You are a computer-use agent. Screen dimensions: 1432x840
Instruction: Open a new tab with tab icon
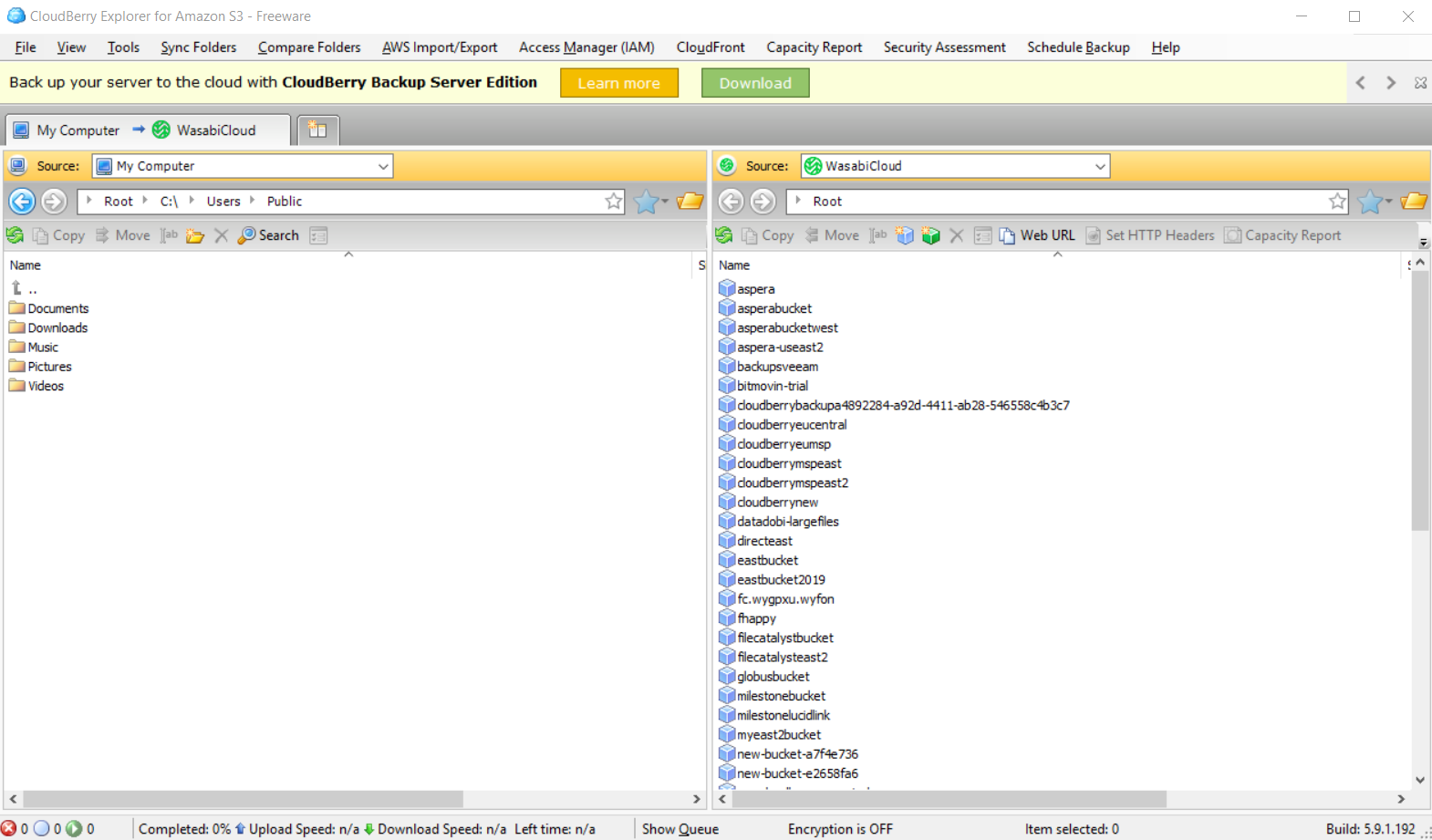pos(317,130)
